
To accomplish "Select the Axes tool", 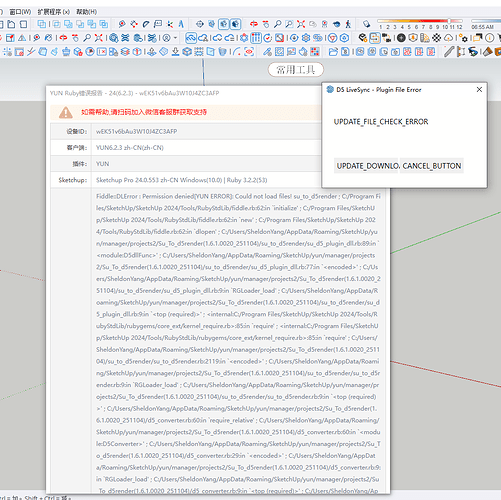I will click(x=170, y=24).
